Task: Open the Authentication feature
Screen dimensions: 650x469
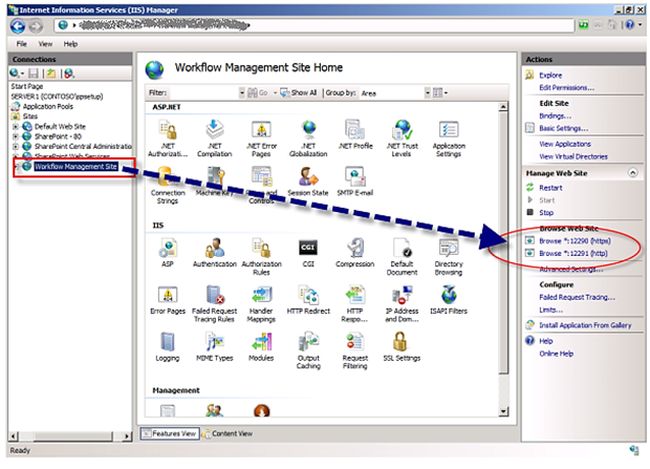Action: 215,253
